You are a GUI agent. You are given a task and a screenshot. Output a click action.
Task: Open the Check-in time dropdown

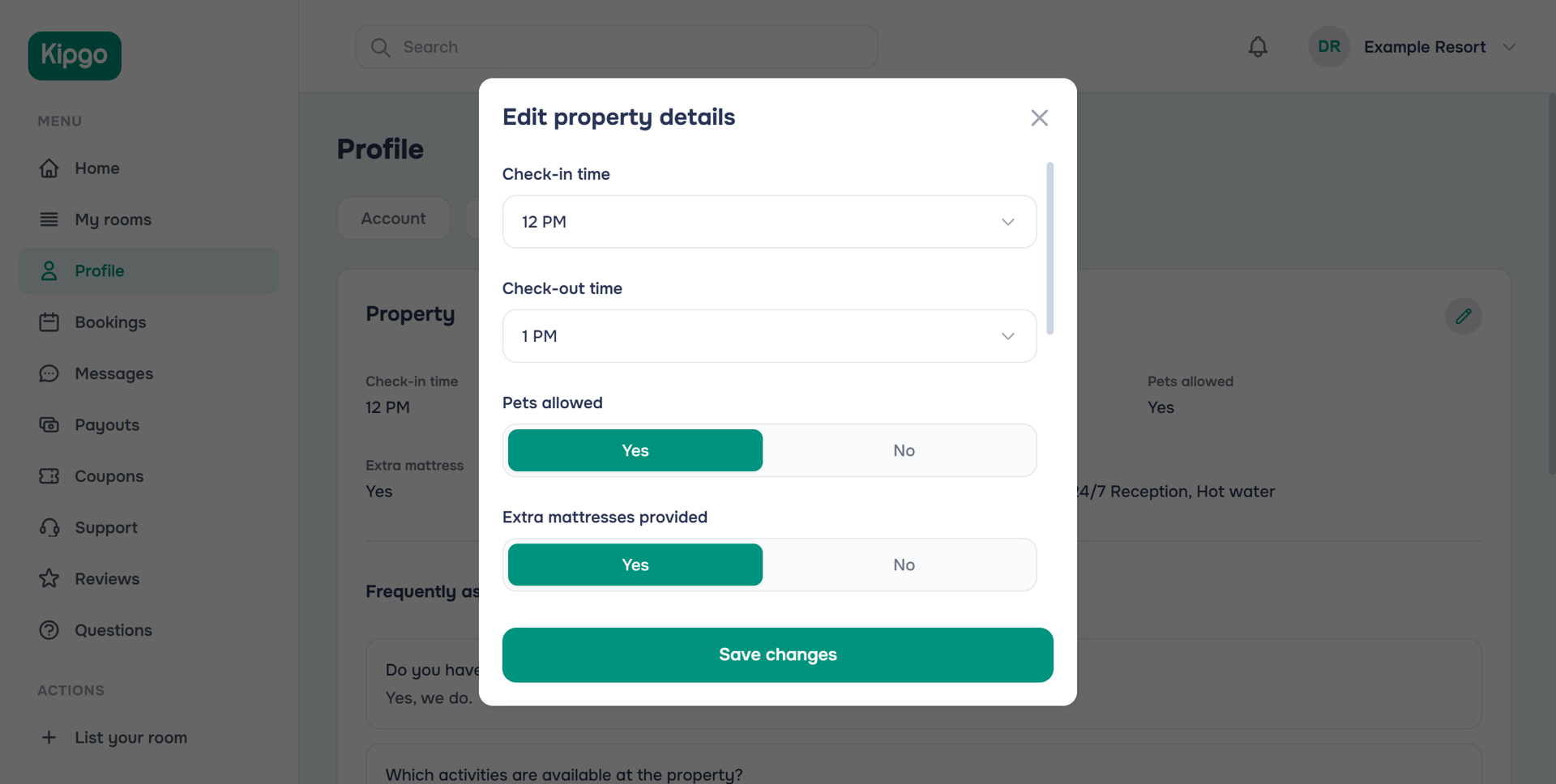(x=768, y=221)
